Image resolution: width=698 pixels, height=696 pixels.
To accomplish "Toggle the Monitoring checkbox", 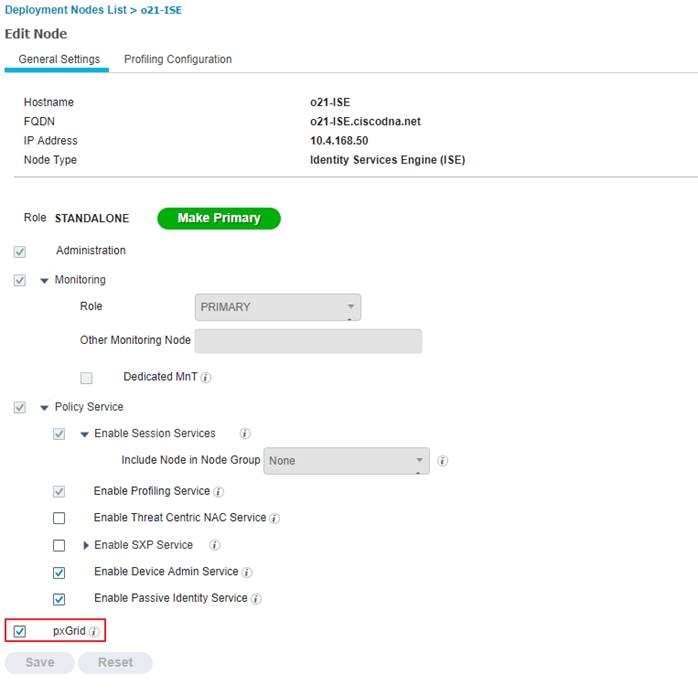I will pos(20,280).
